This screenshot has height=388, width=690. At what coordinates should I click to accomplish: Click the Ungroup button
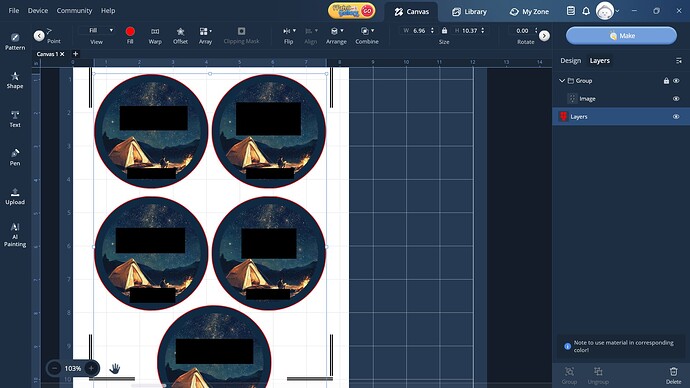click(598, 376)
